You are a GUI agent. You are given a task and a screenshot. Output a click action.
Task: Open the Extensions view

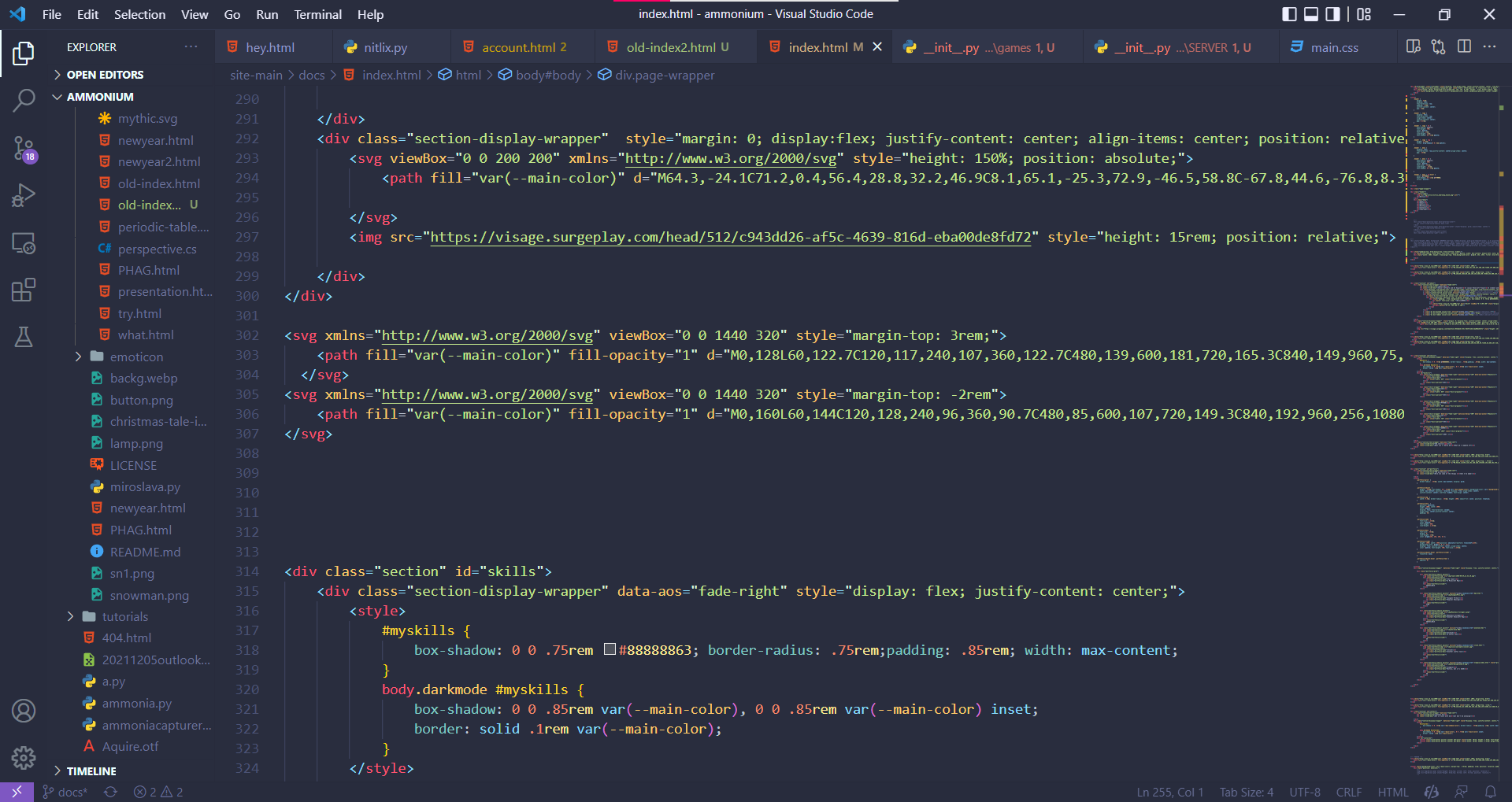pos(24,290)
